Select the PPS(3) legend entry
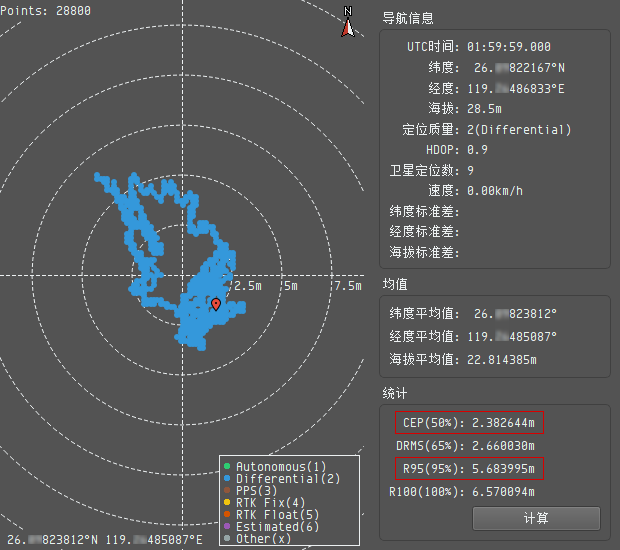This screenshot has height=550, width=620. tap(258, 491)
